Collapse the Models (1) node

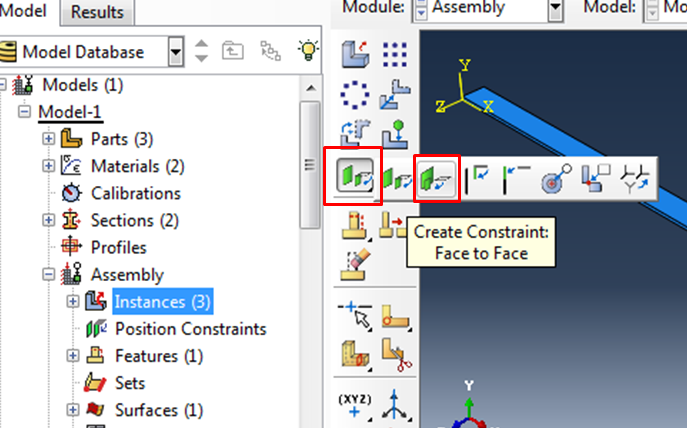3,85
